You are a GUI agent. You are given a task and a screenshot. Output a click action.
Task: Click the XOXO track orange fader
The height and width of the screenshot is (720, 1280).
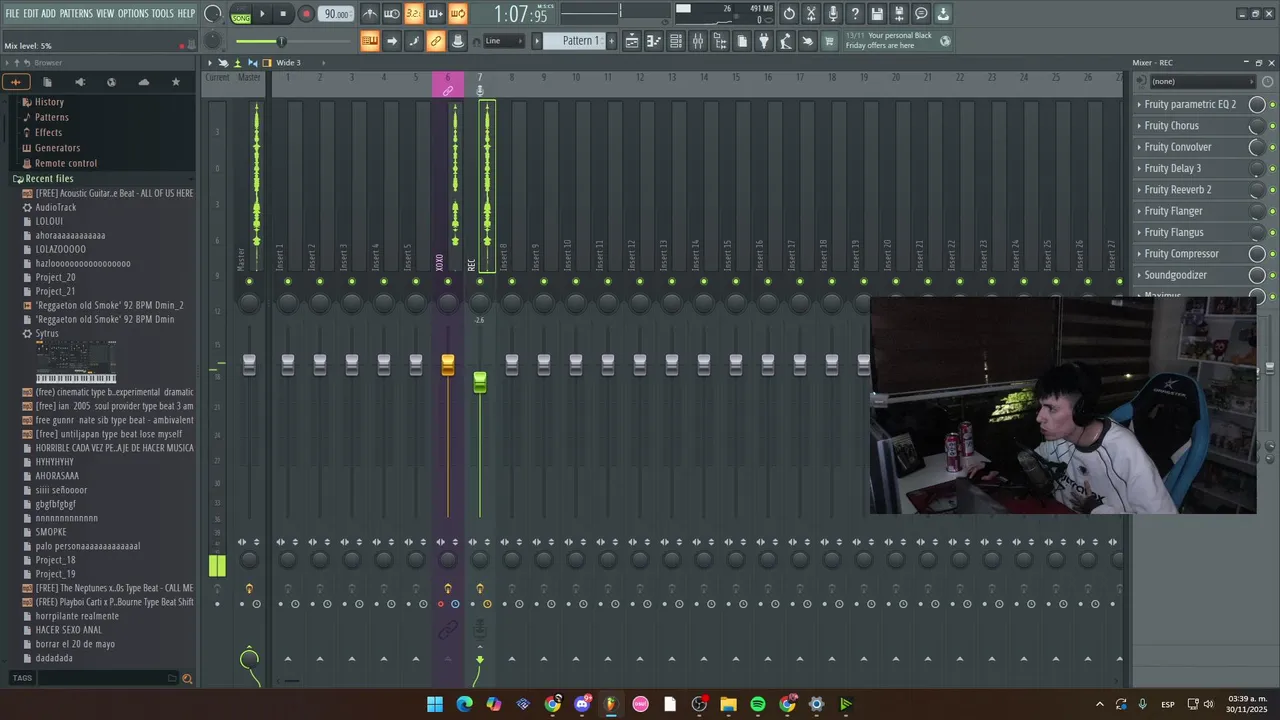(x=448, y=365)
